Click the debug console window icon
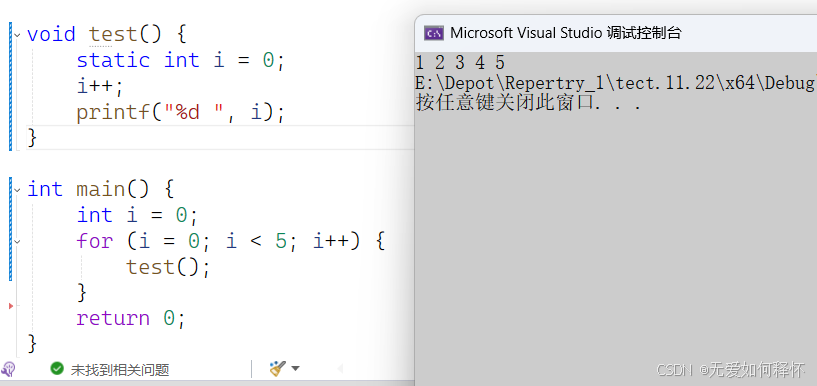The height and width of the screenshot is (386, 817). [434, 33]
